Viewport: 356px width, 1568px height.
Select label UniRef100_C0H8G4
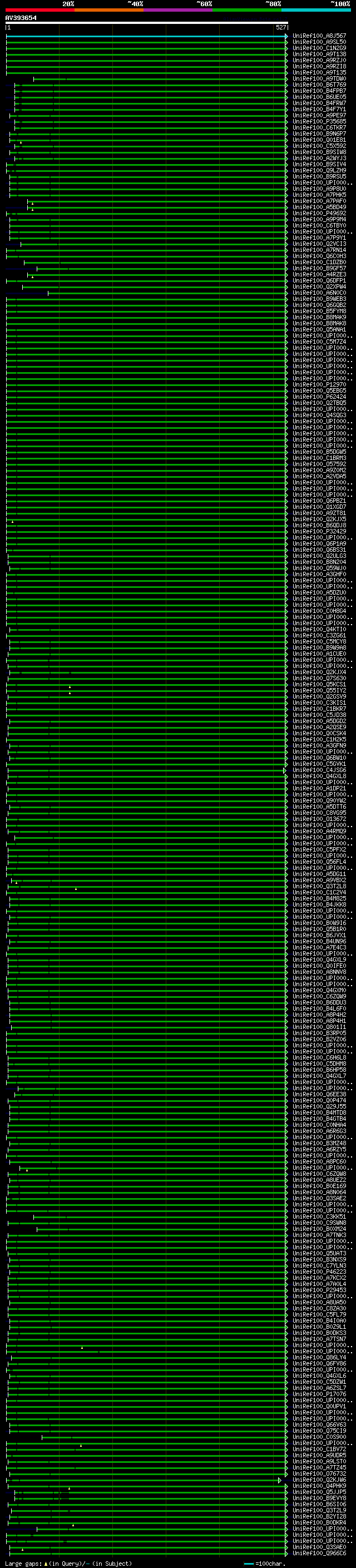pos(319,611)
